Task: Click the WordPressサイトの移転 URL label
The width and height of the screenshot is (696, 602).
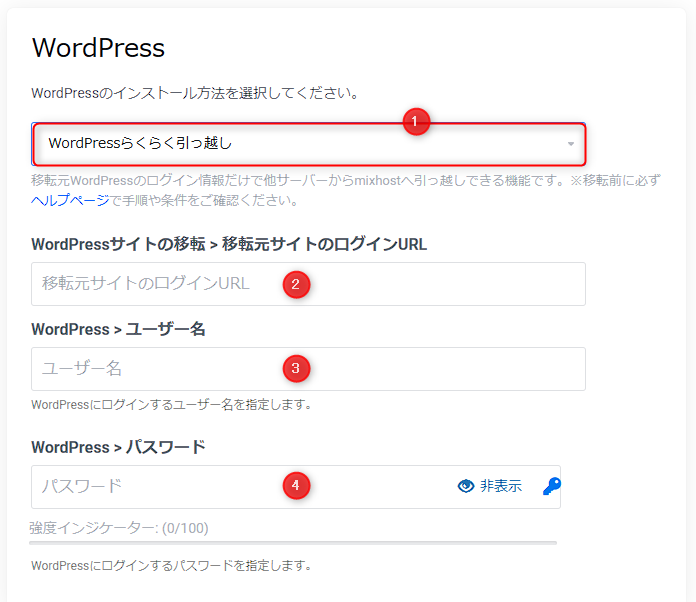Action: point(229,244)
